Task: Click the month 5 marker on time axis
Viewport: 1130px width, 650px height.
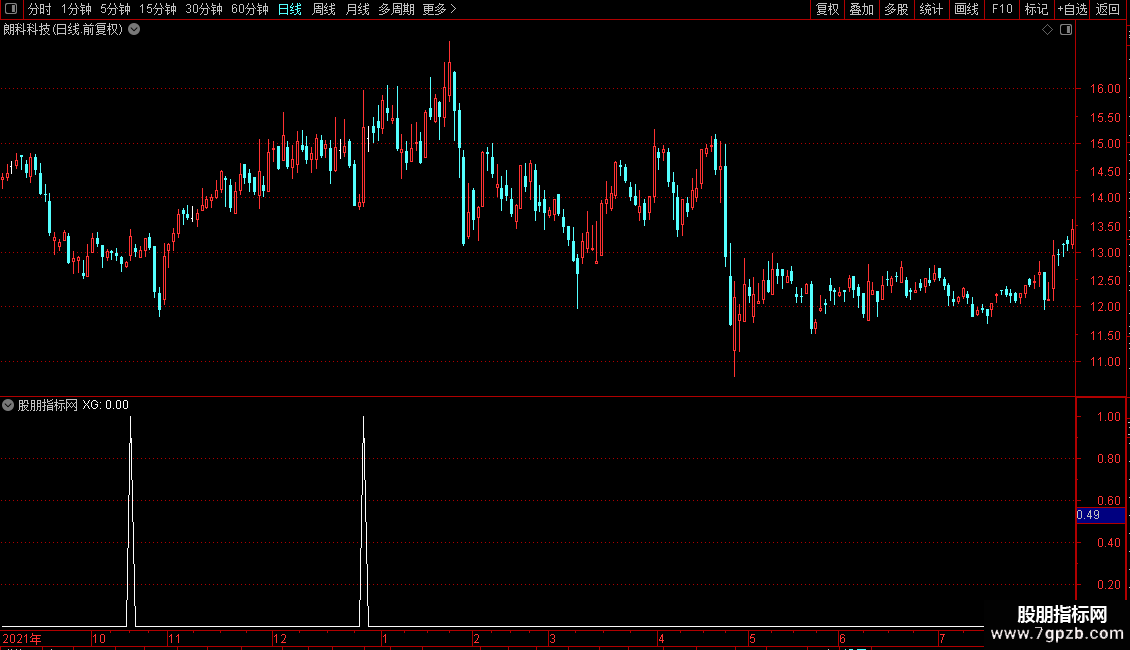Action: click(752, 638)
